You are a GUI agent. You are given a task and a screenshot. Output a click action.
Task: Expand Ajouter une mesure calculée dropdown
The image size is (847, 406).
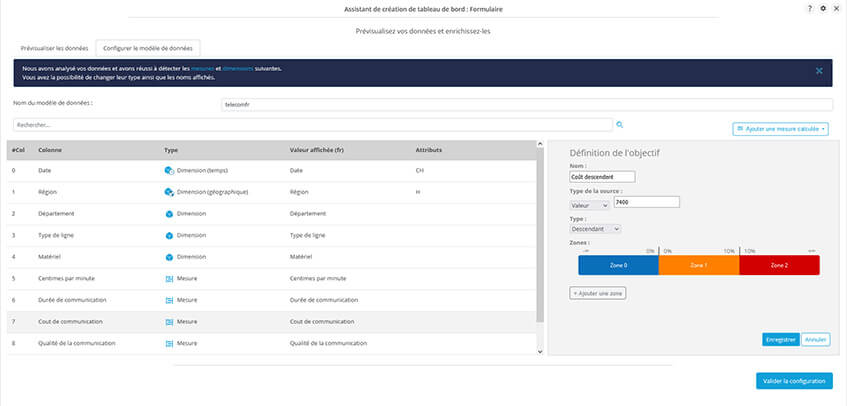pos(782,129)
